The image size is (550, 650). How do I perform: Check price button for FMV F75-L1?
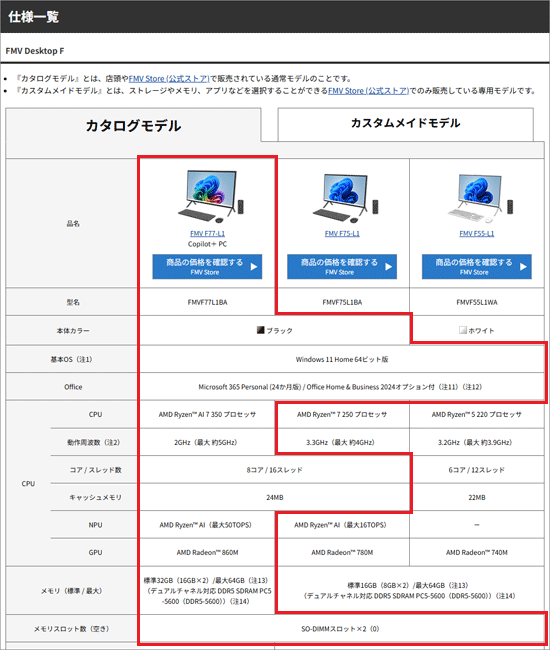point(342,267)
